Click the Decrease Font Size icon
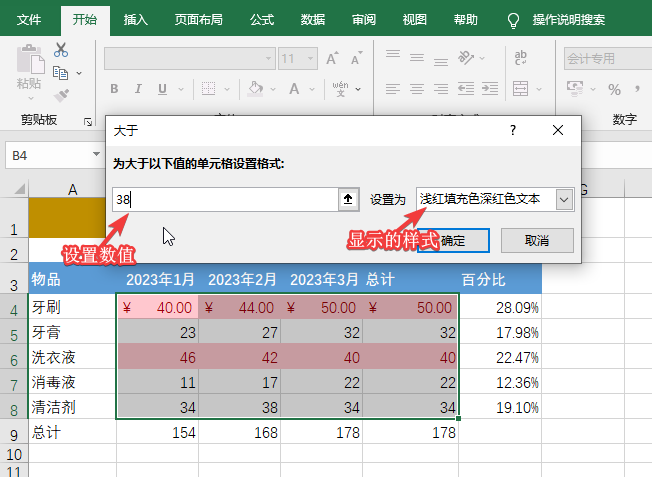 coord(356,58)
